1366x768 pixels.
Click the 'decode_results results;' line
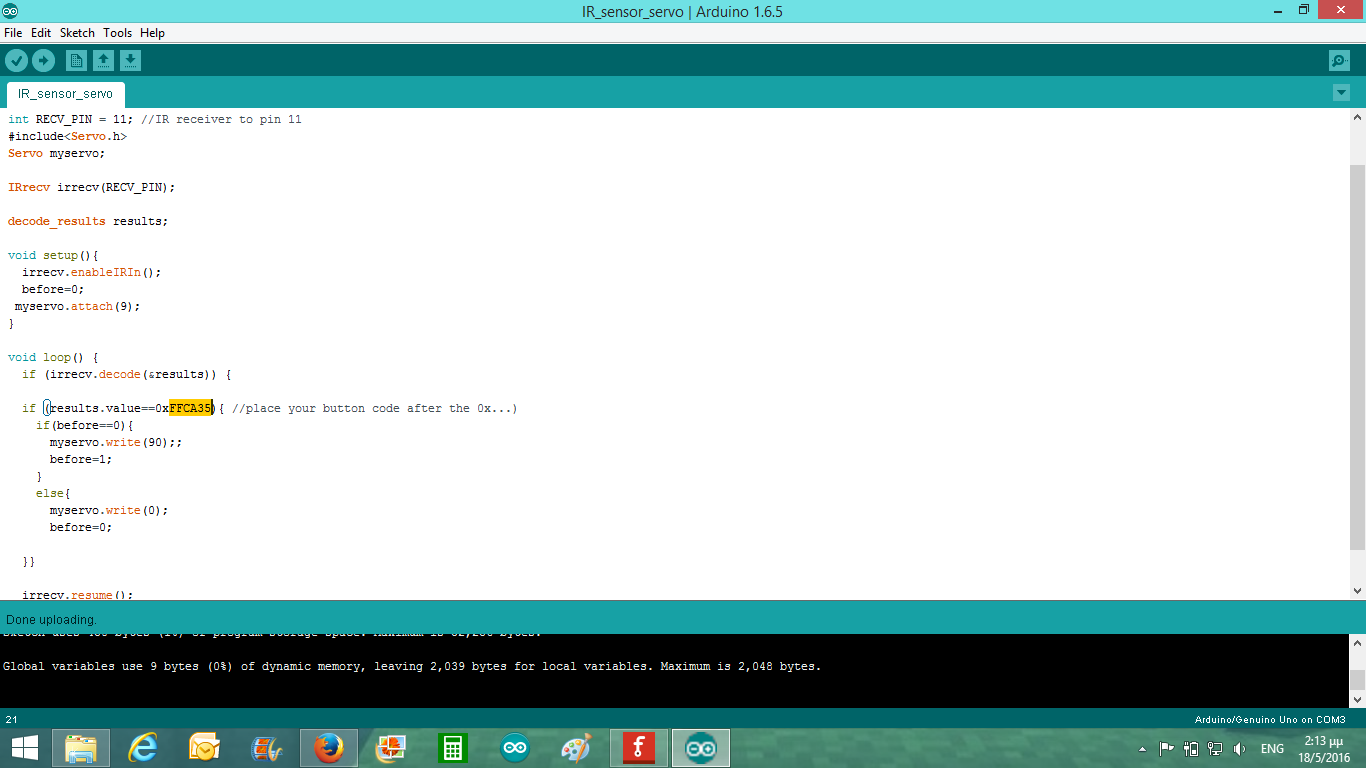[88, 221]
